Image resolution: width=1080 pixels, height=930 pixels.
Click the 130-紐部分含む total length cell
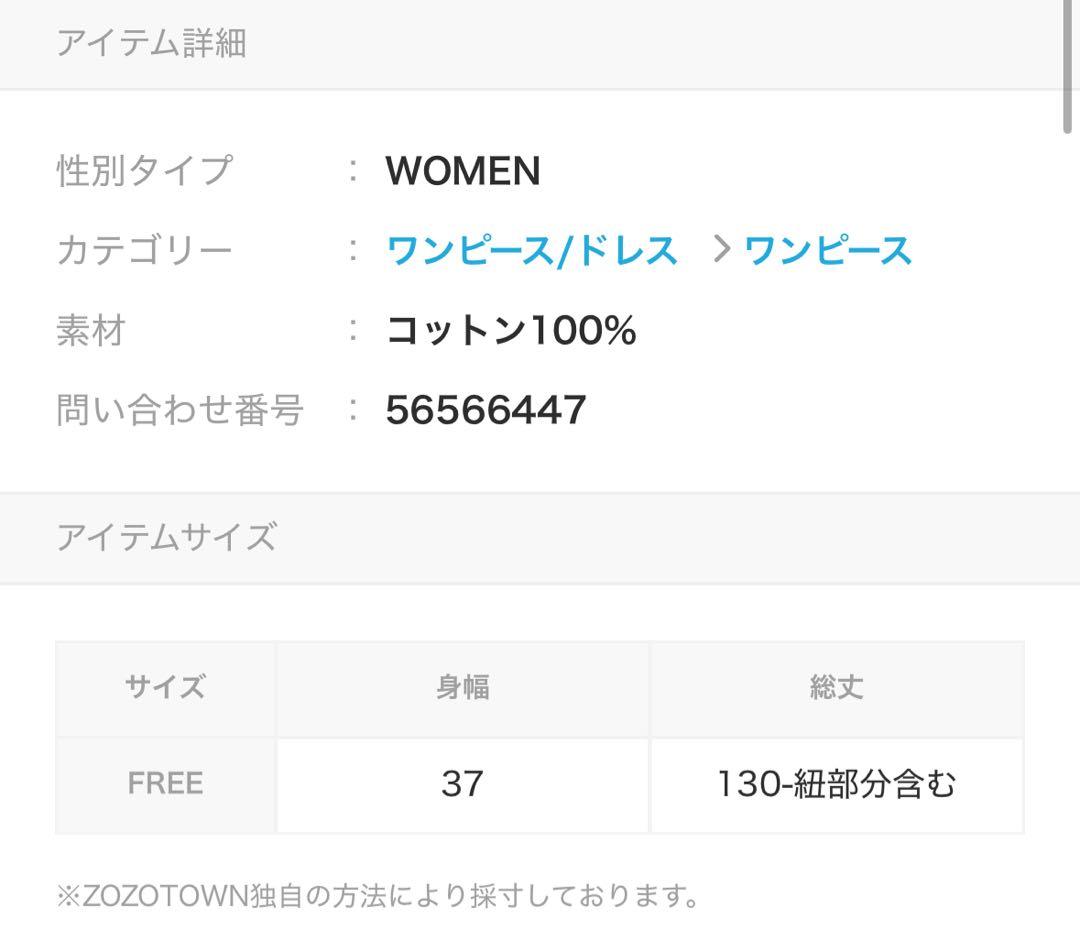[x=836, y=784]
